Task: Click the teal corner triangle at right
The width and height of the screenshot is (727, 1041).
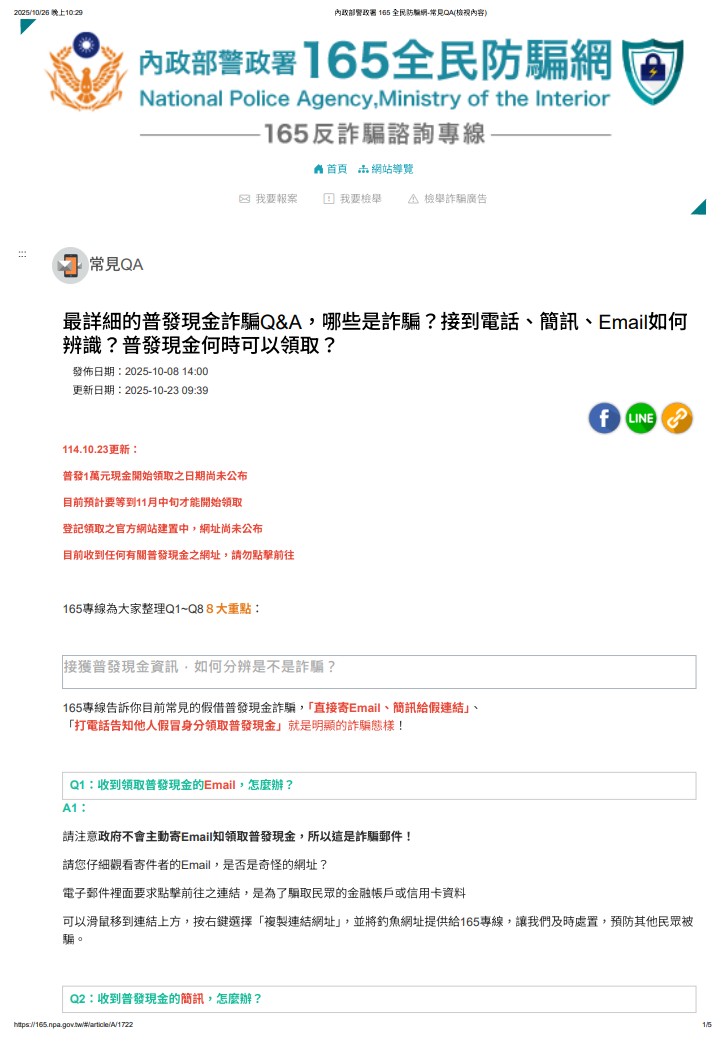Action: (x=700, y=207)
